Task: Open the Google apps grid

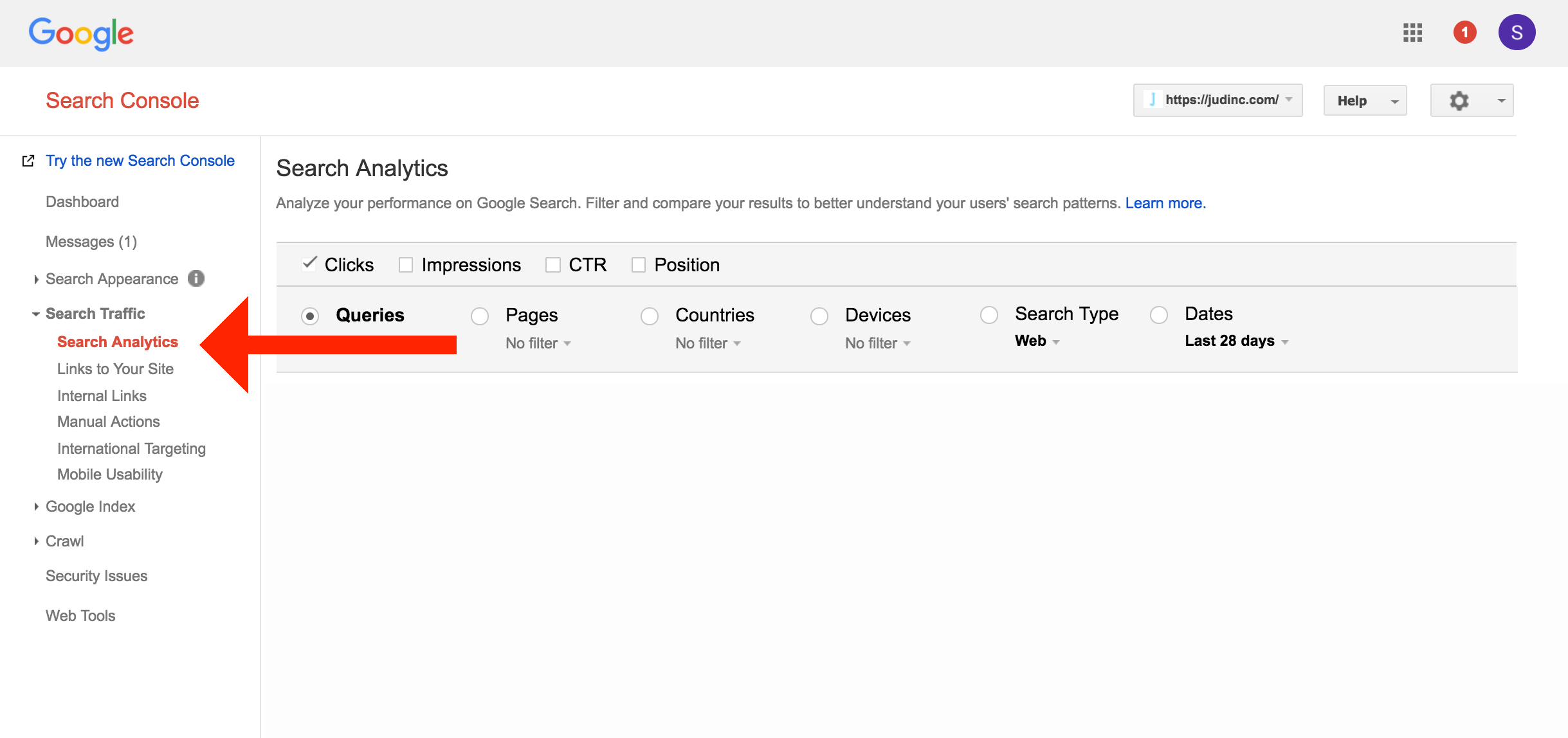Action: tap(1412, 32)
